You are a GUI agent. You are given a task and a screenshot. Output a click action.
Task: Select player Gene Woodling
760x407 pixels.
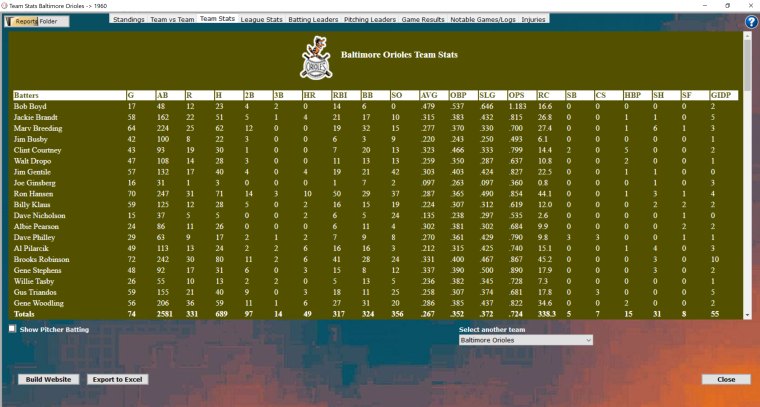click(x=37, y=303)
